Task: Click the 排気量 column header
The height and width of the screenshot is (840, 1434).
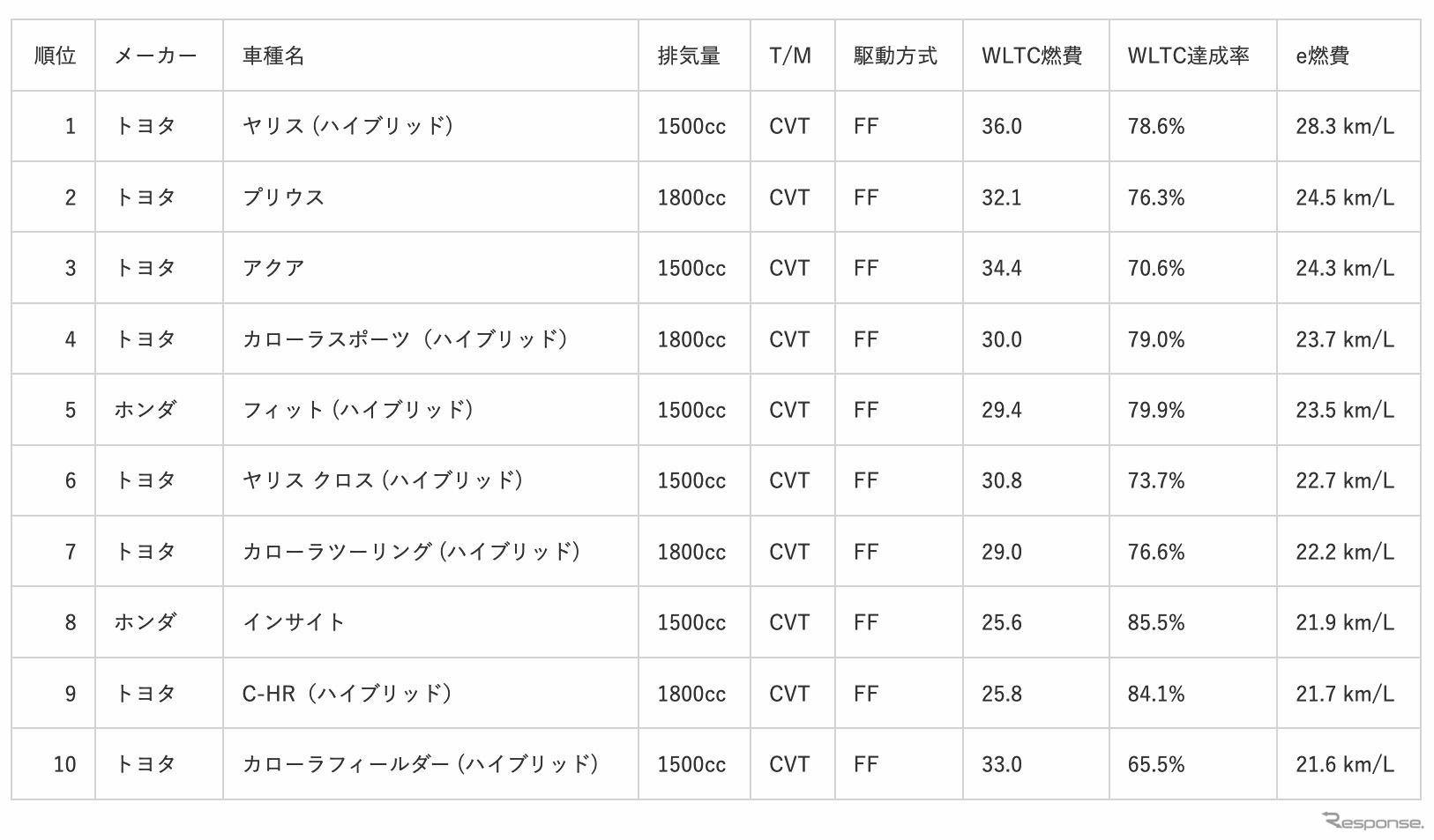Action: click(689, 56)
